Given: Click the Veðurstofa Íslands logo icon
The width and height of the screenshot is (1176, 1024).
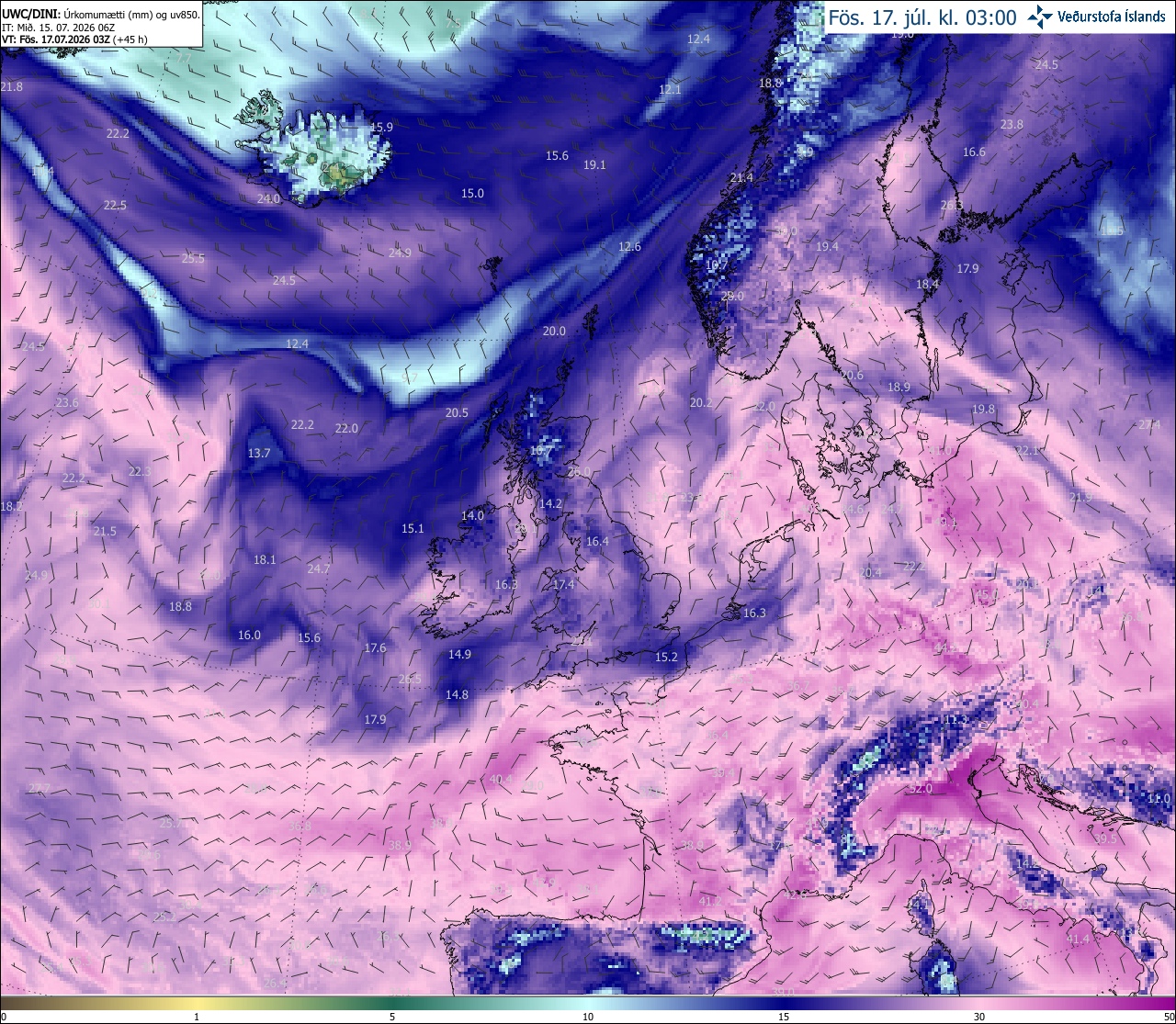Looking at the screenshot, I should click(x=1041, y=16).
